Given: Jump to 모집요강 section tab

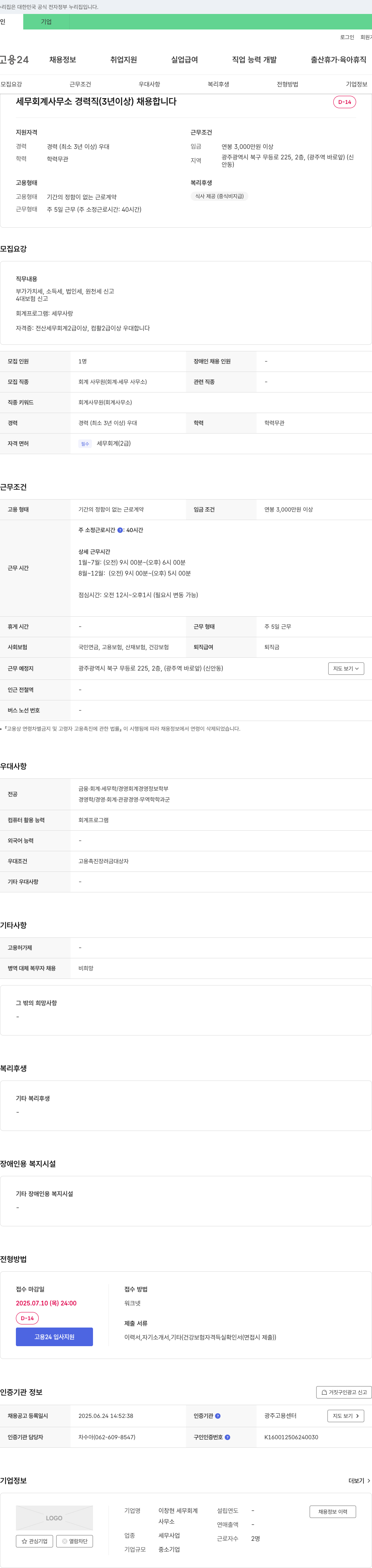Looking at the screenshot, I should click(11, 84).
